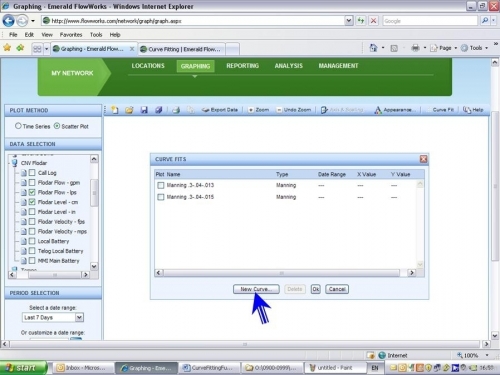Open the Tools toolbar dropdown
This screenshot has width=500, height=375.
tap(487, 48)
